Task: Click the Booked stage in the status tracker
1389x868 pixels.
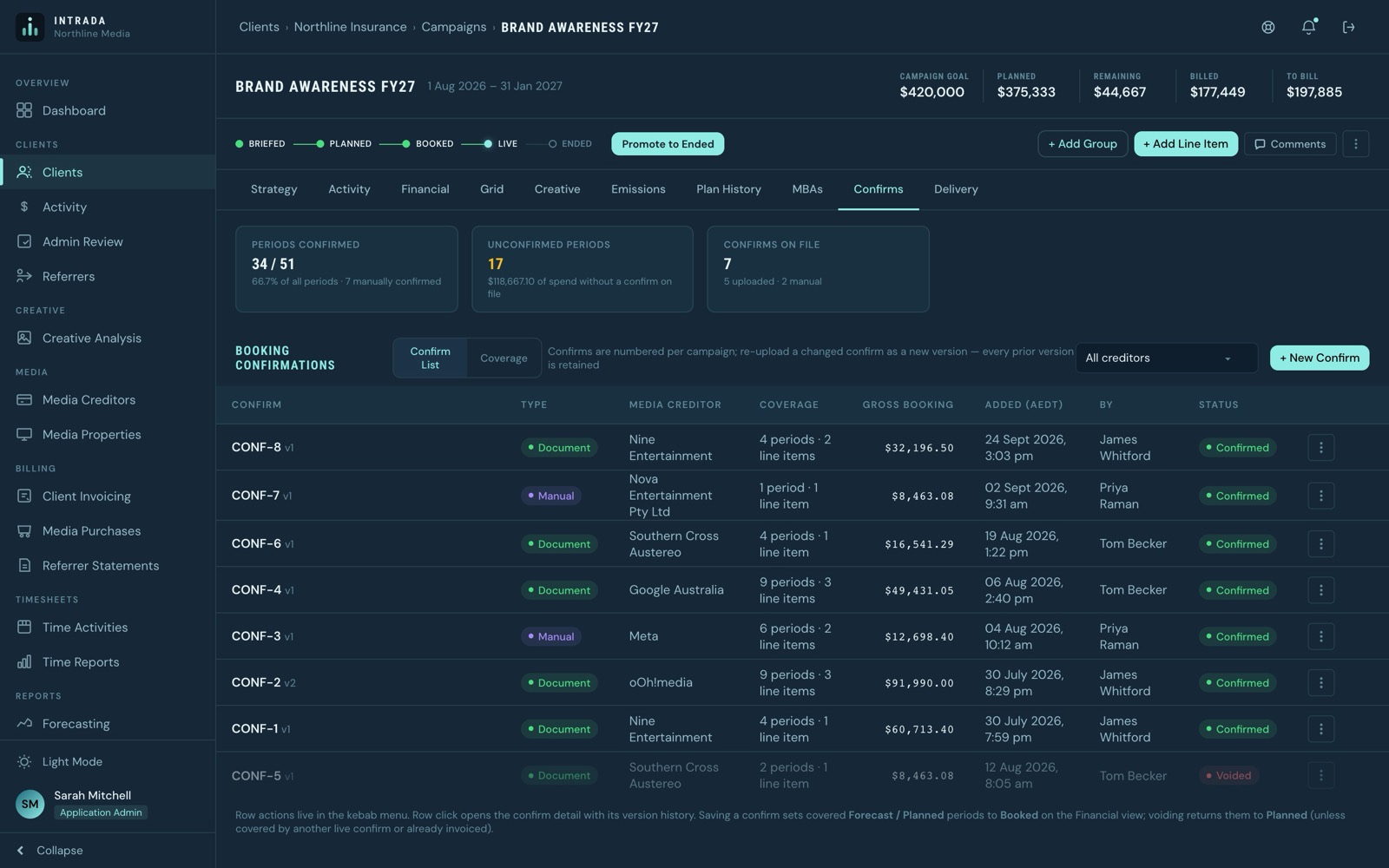Action: pyautogui.click(x=427, y=144)
